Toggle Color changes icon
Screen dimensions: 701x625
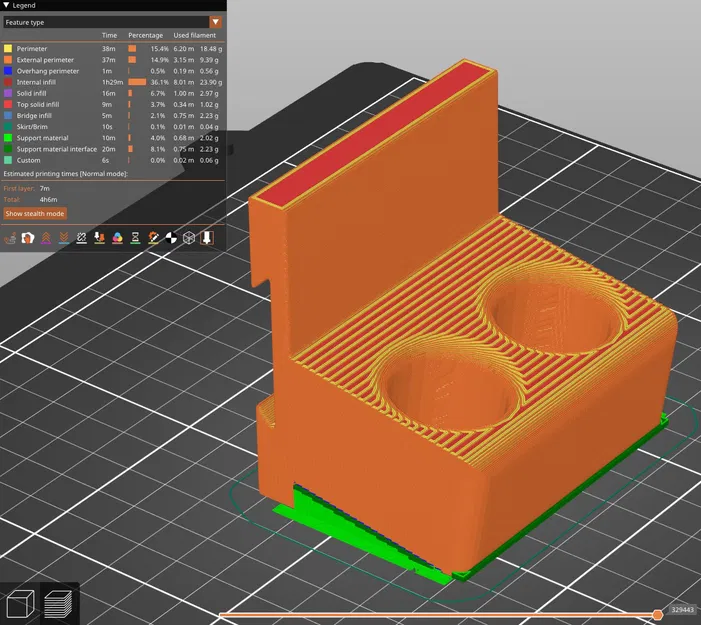117,238
